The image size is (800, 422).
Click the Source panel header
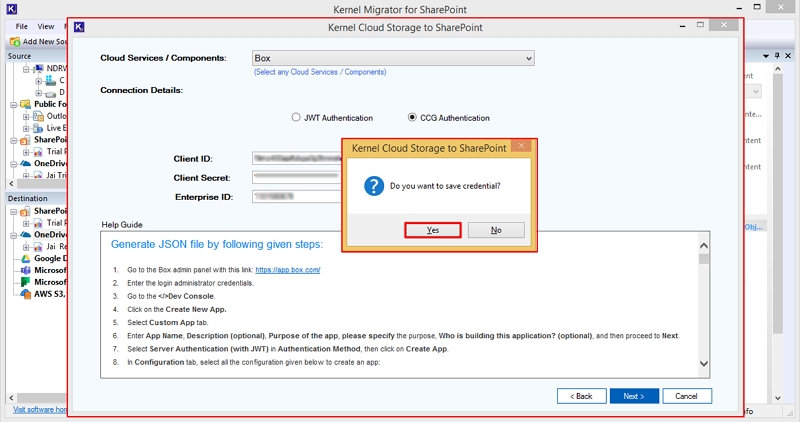tap(36, 56)
